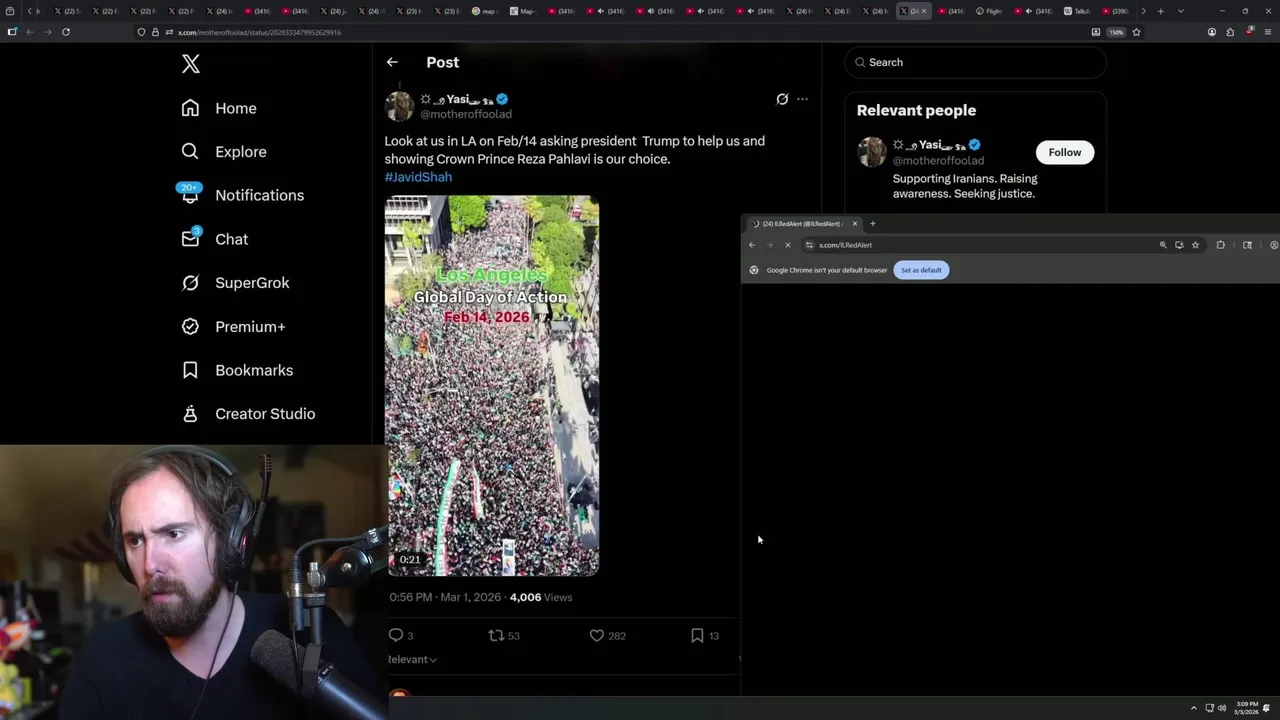
Task: Open SuperGrok from the sidebar
Action: pyautogui.click(x=235, y=283)
